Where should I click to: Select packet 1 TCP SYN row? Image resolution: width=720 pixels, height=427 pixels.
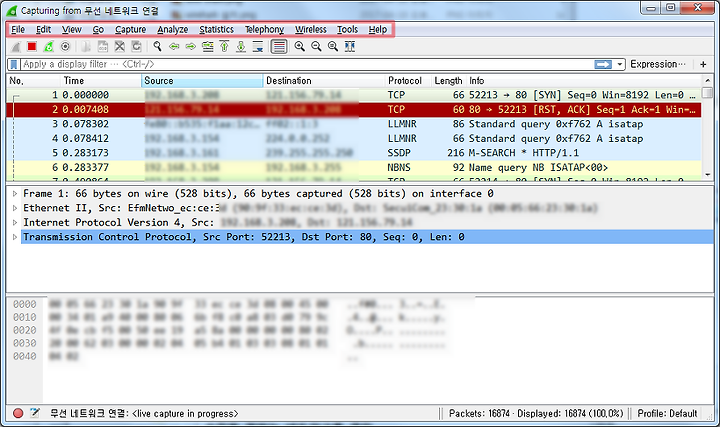354,95
